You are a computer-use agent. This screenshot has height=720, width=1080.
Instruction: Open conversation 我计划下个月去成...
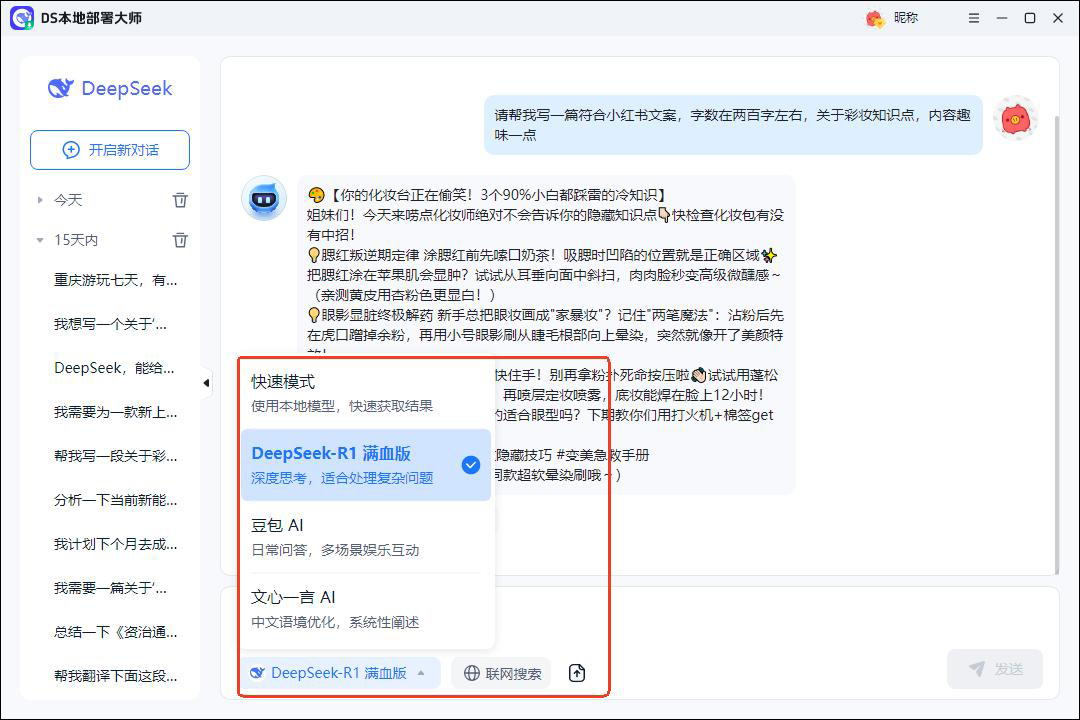tap(116, 544)
